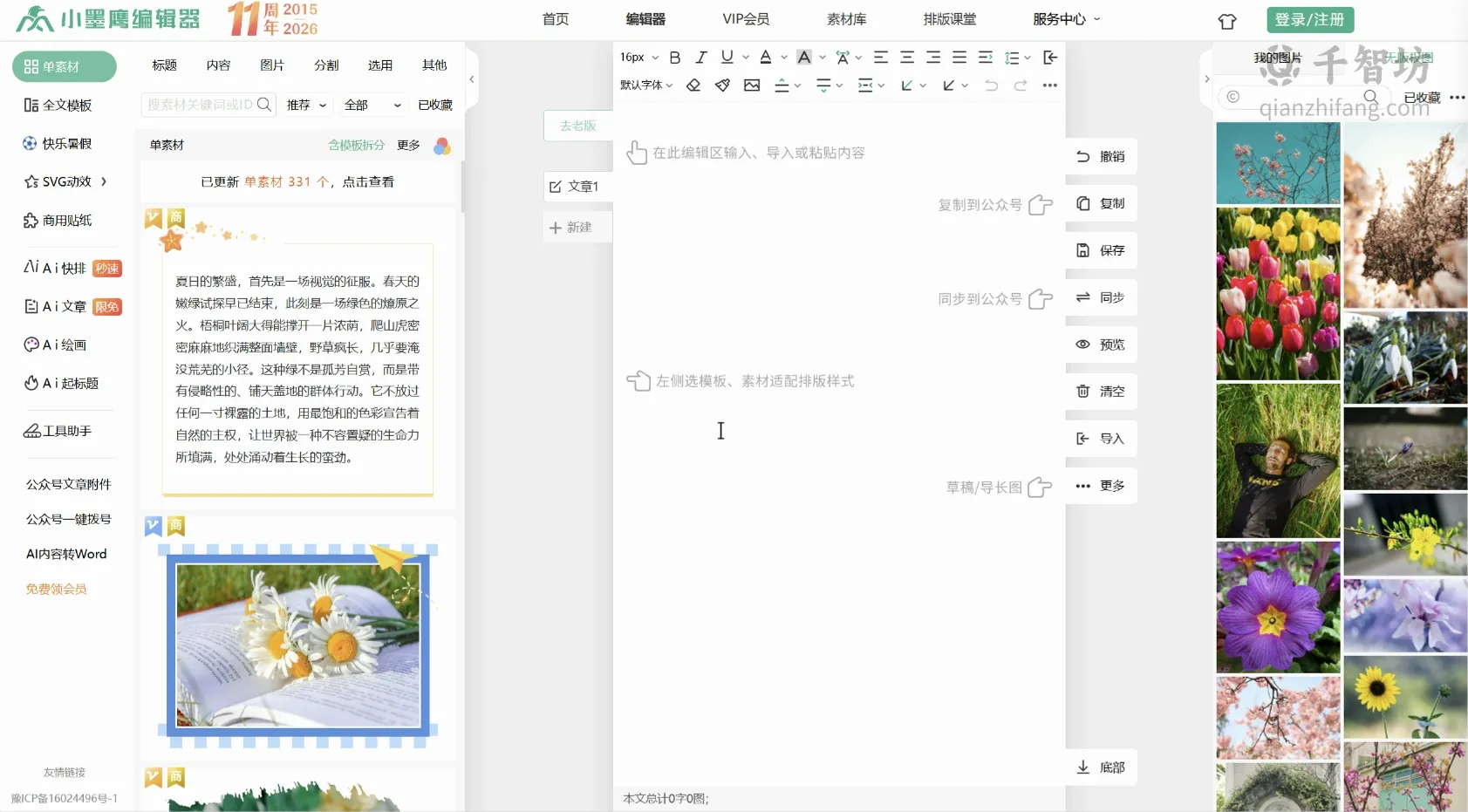
Task: Center-align text with toolbar icon
Action: pos(907,58)
